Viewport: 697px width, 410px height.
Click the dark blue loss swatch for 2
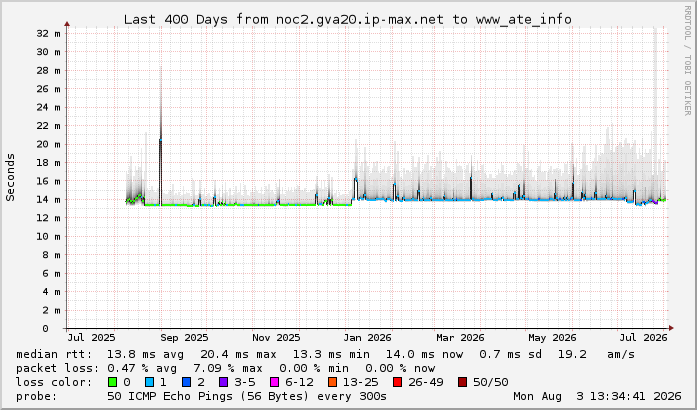187,382
